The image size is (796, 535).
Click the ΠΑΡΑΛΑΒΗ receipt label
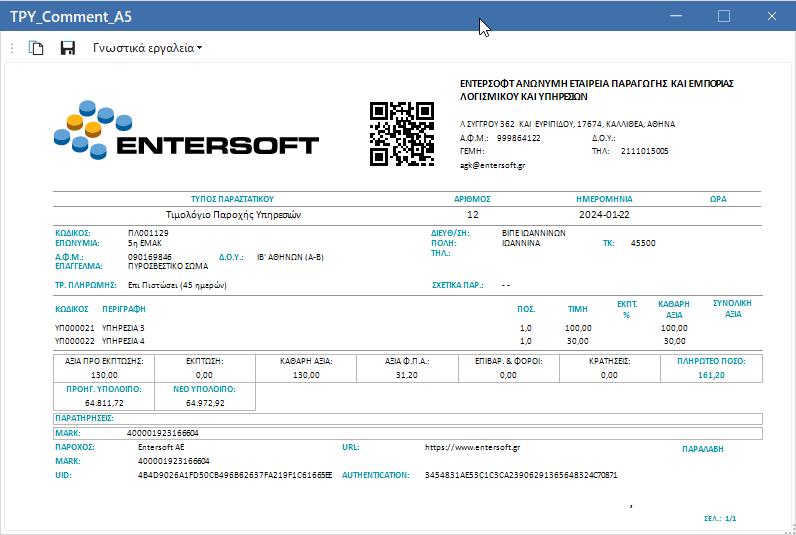click(703, 449)
